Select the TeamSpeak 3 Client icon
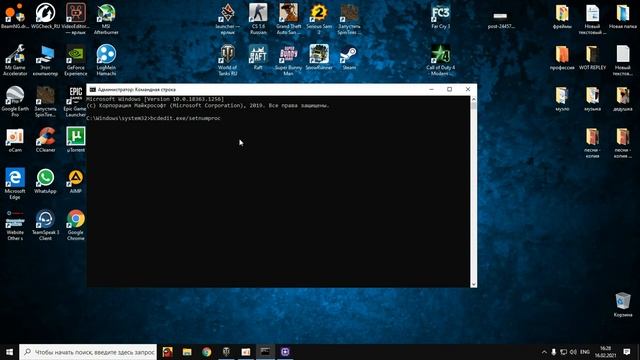Viewport: 640px width, 360px height. click(45, 224)
